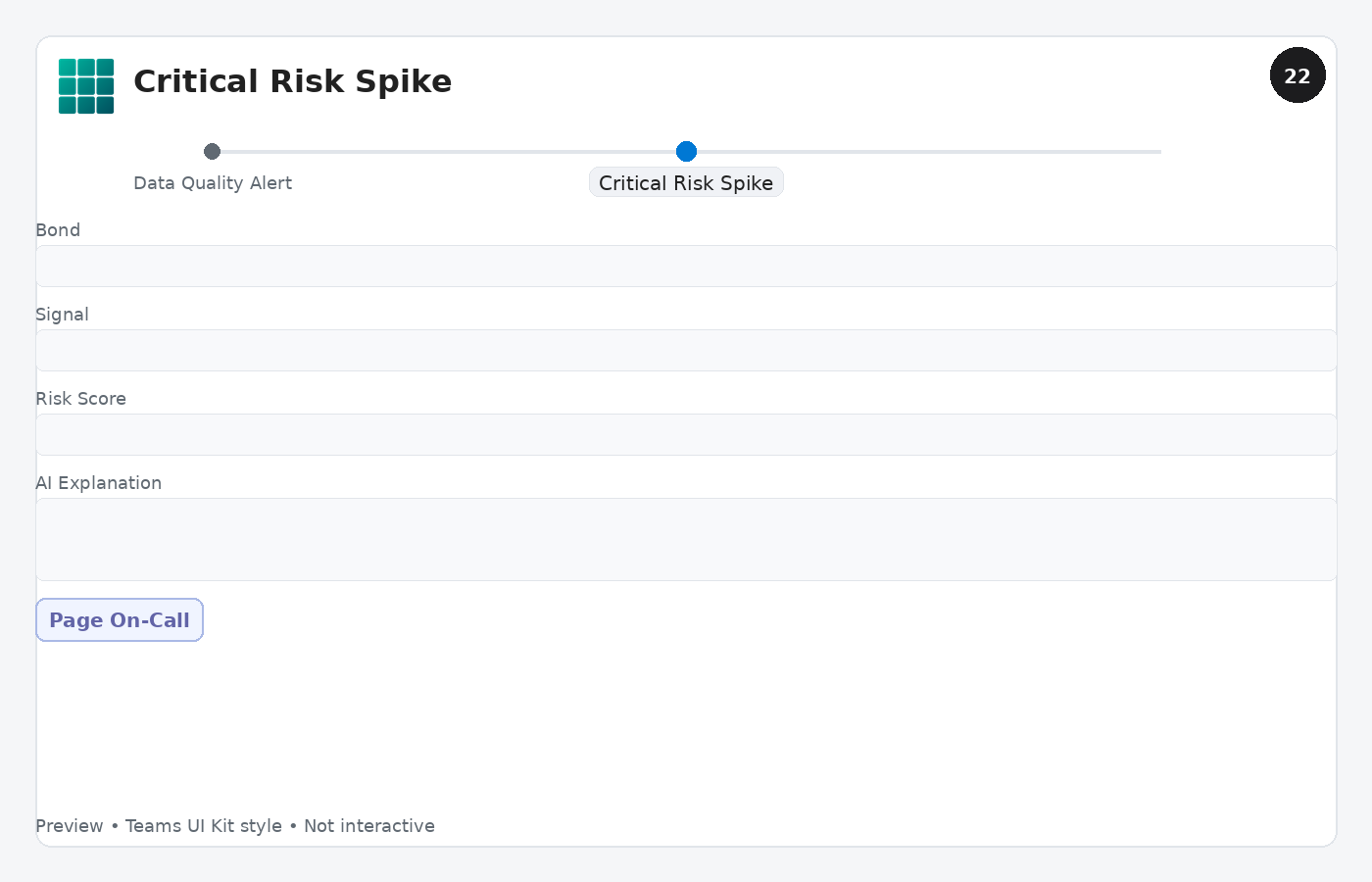Focus the Signal input field
Viewport: 1372px width, 882px height.
pyautogui.click(x=686, y=350)
